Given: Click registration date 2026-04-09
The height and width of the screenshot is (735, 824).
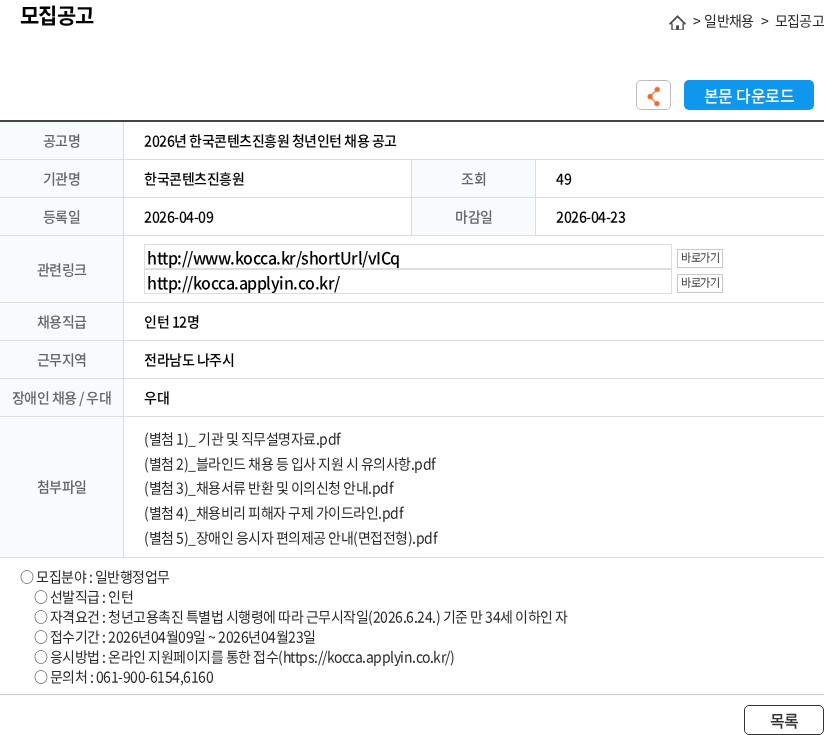Looking at the screenshot, I should tap(179, 218).
